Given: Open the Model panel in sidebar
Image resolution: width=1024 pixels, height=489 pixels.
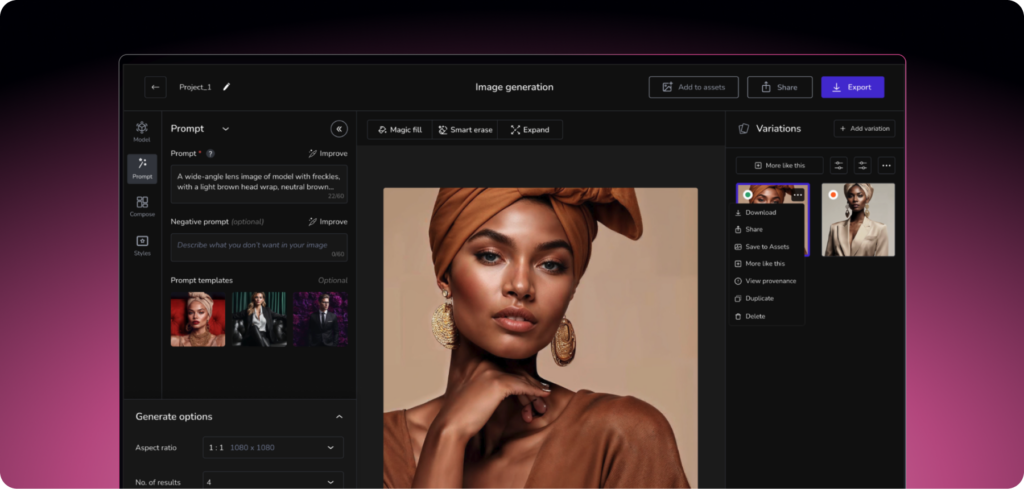Looking at the screenshot, I should click(x=141, y=131).
